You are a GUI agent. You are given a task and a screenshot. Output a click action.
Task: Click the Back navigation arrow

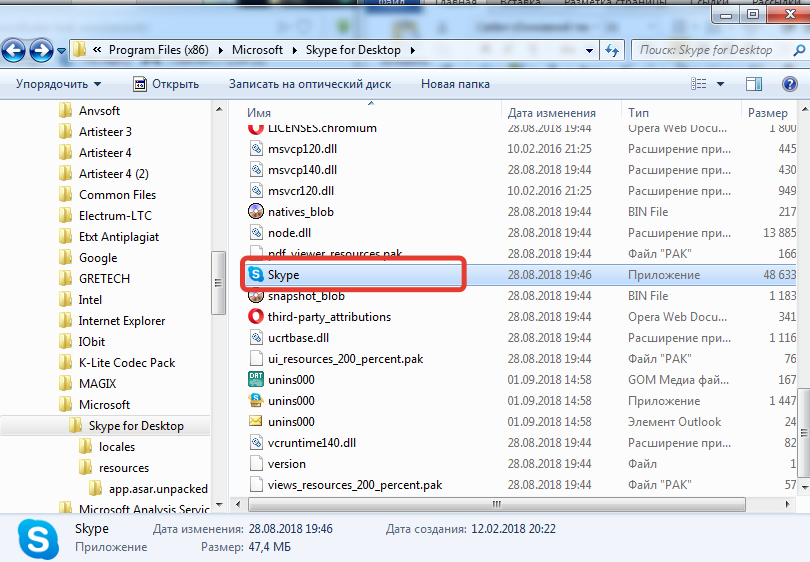click(x=14, y=49)
